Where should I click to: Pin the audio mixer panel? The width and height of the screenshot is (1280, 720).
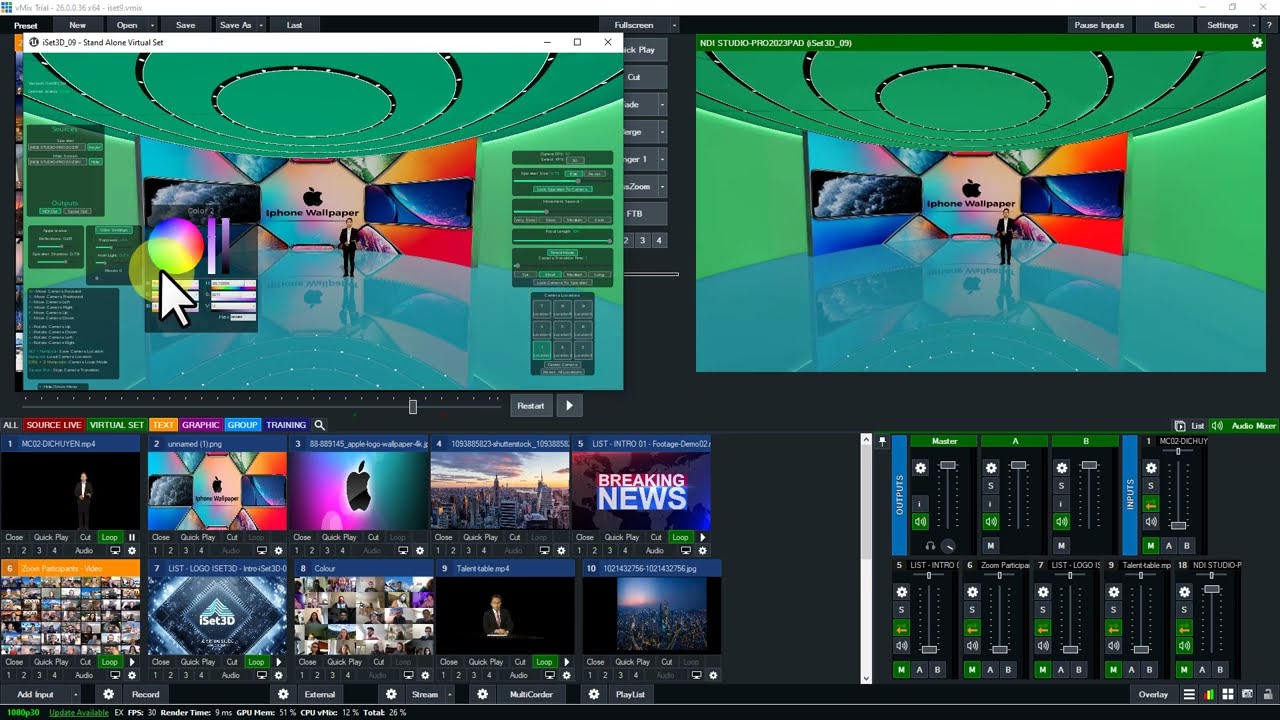click(882, 440)
